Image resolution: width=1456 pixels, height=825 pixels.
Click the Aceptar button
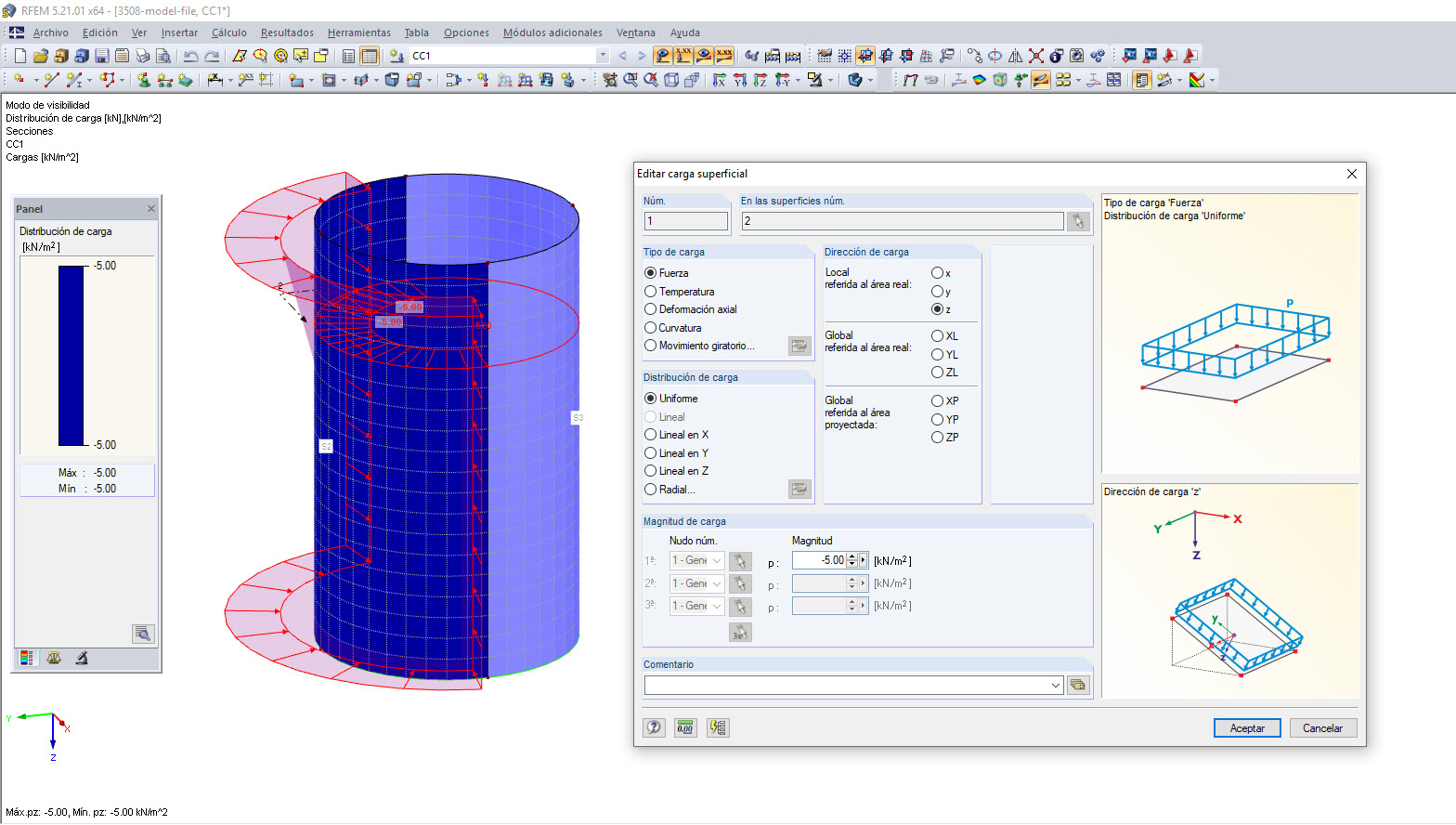(x=1247, y=728)
